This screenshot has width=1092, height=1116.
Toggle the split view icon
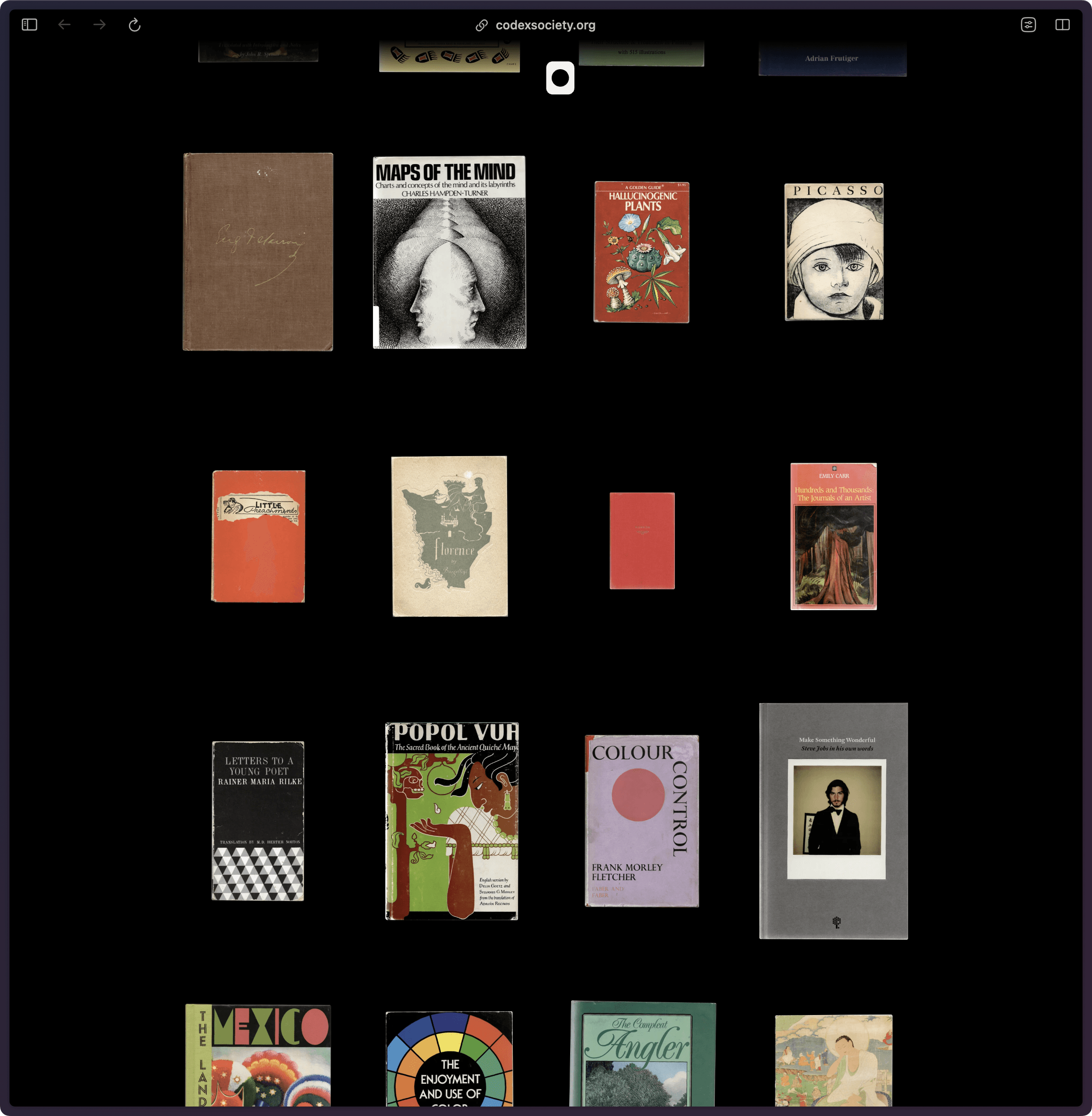click(x=1062, y=25)
